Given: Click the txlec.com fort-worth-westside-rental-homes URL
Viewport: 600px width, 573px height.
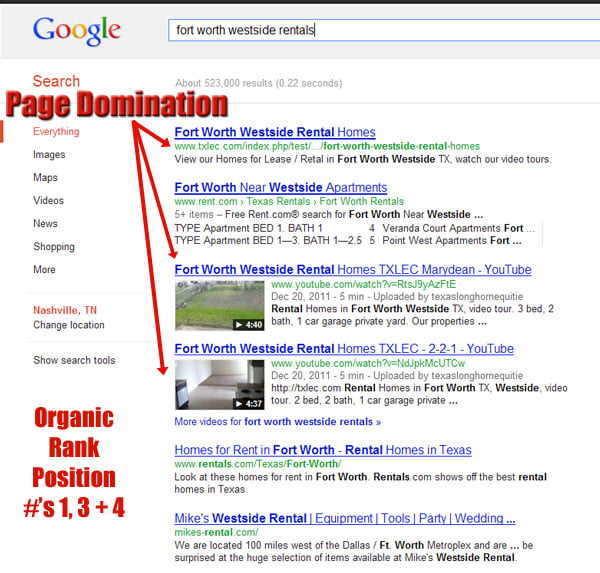Looking at the screenshot, I should coord(327,146).
